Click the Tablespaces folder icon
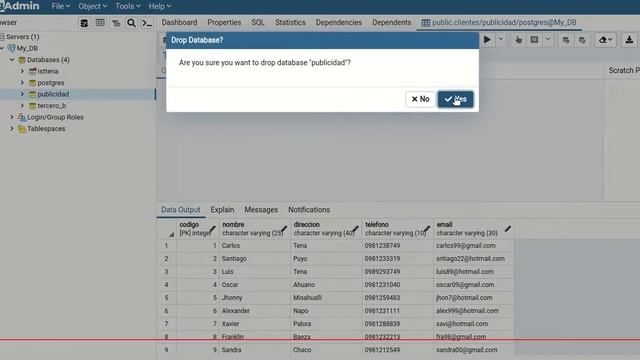Screen dimensions: 640x360 [x=22, y=129]
